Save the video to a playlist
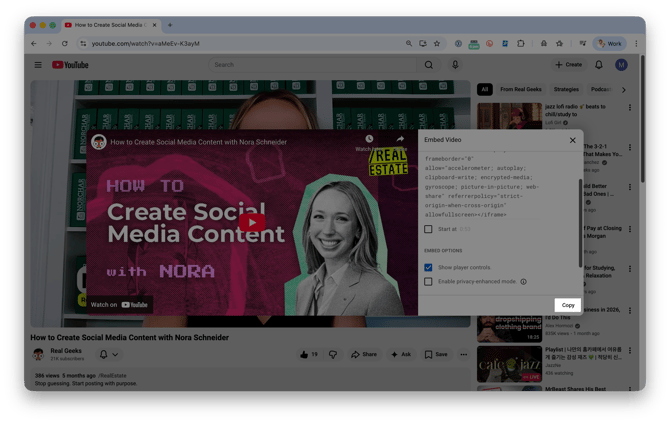670x423 pixels. 436,354
